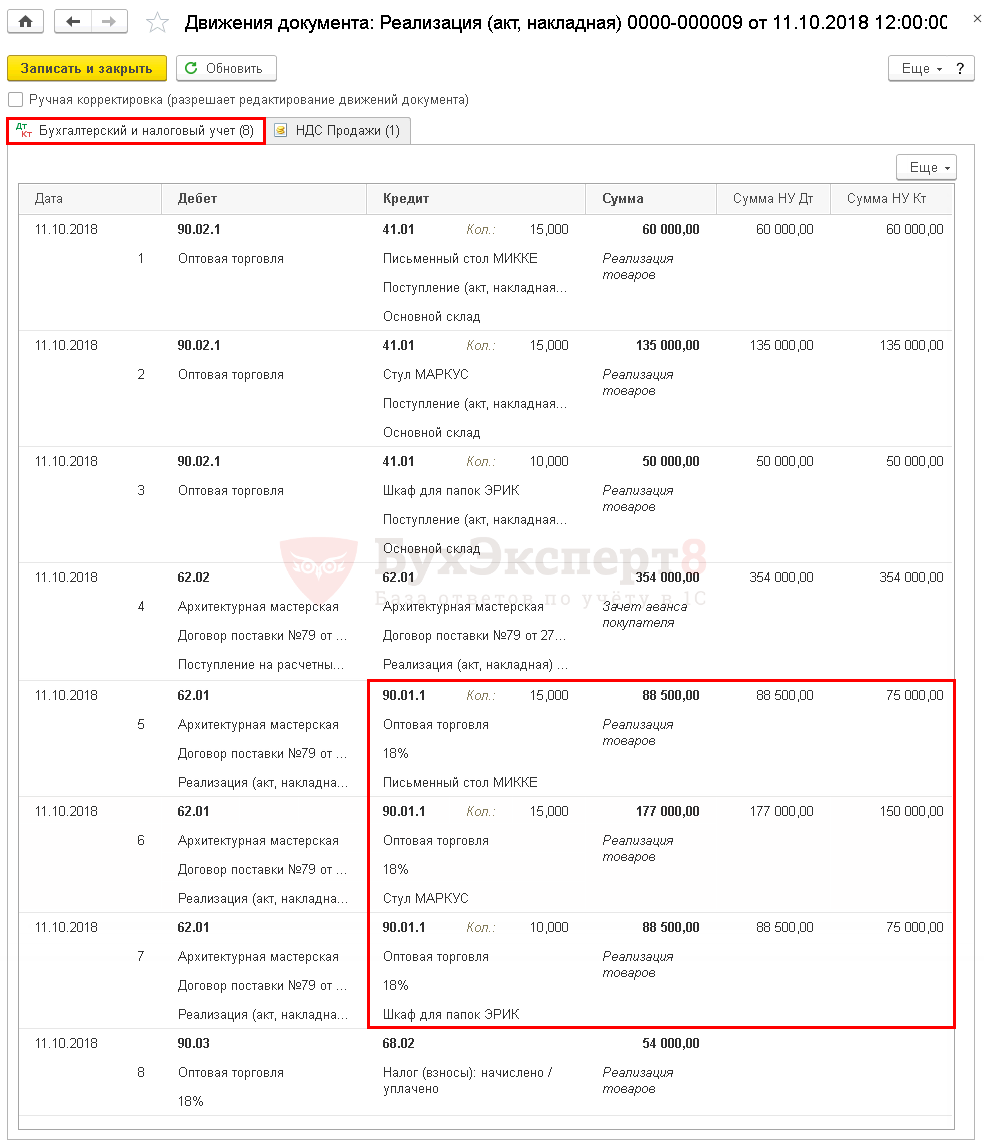Open help with the question mark
Viewport: 984px width, 1144px height.
point(960,69)
